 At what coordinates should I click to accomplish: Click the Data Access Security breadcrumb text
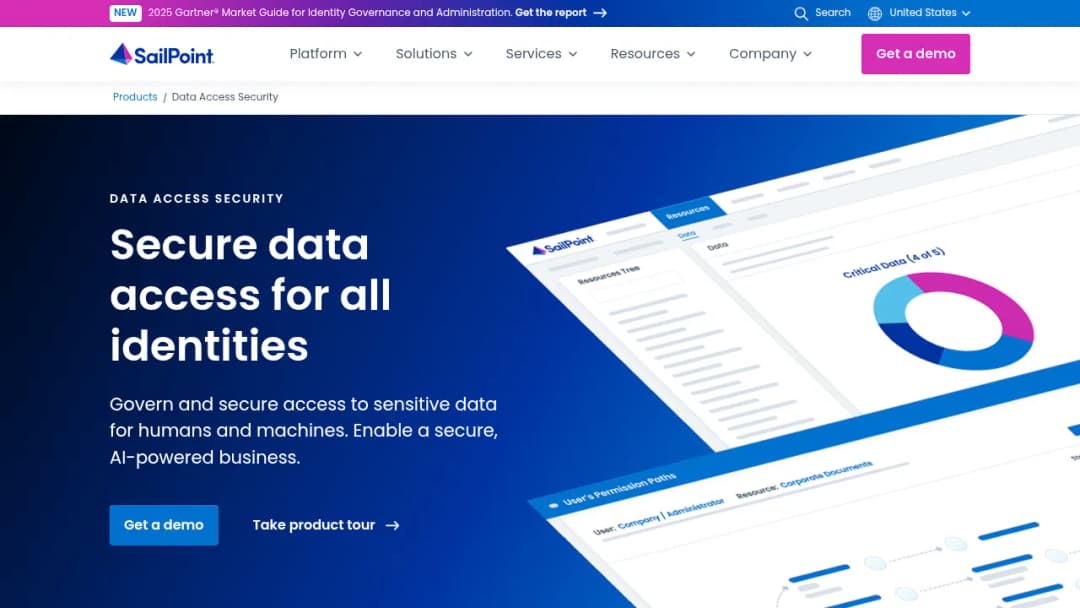[225, 97]
